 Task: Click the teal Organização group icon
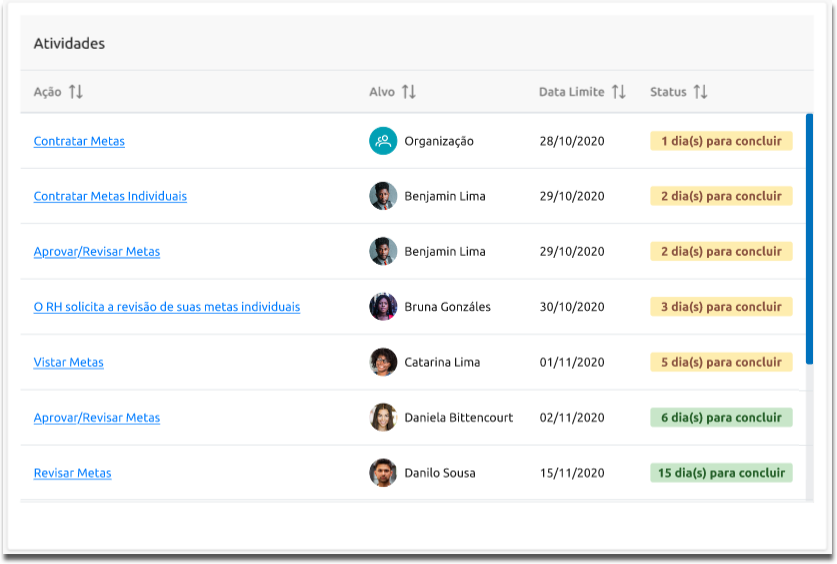tap(383, 141)
